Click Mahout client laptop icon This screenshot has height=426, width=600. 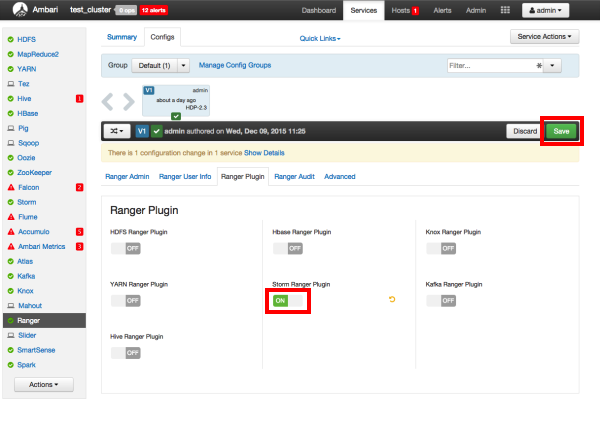(x=11, y=305)
